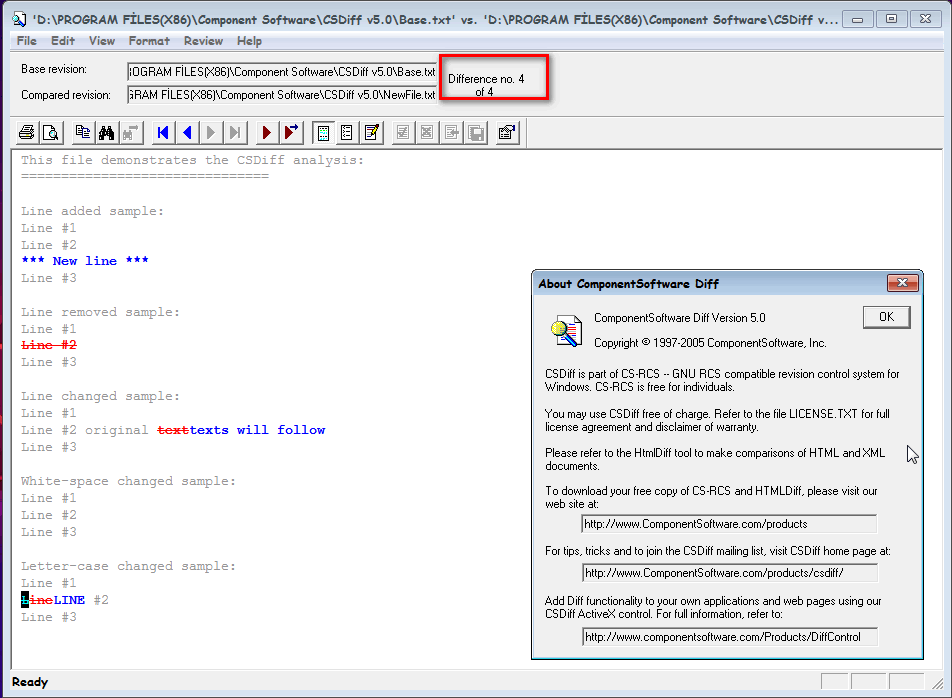952x698 pixels.
Task: Click the About dialog title bar
Action: (709, 283)
